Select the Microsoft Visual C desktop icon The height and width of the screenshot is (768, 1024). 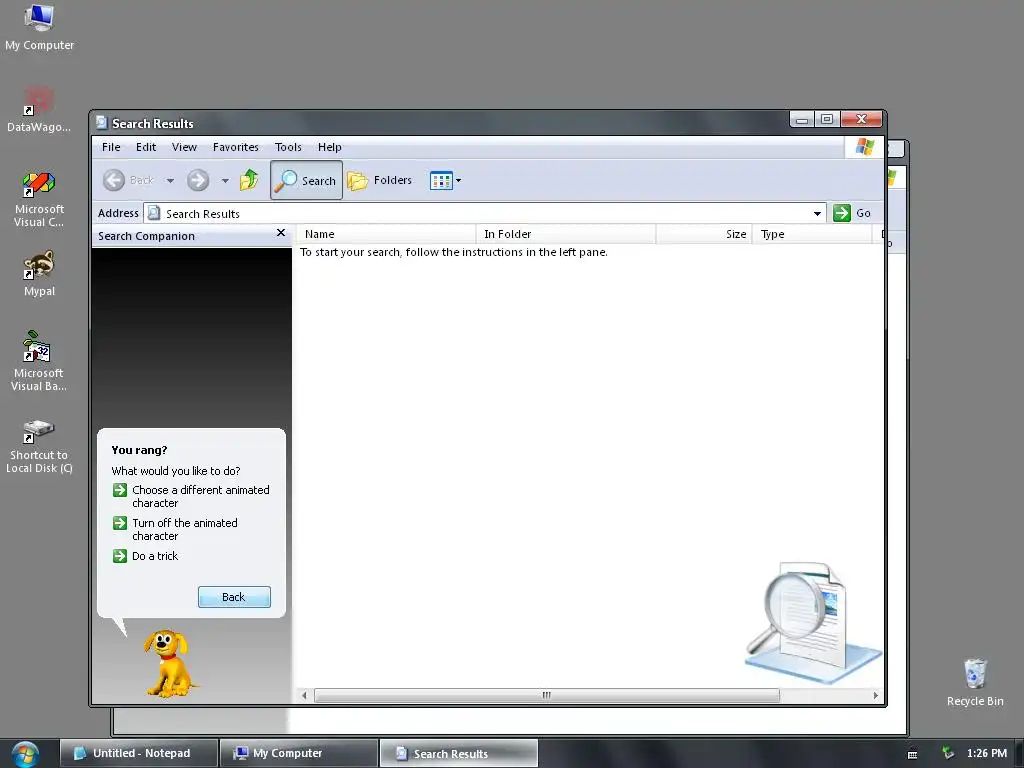click(x=39, y=200)
